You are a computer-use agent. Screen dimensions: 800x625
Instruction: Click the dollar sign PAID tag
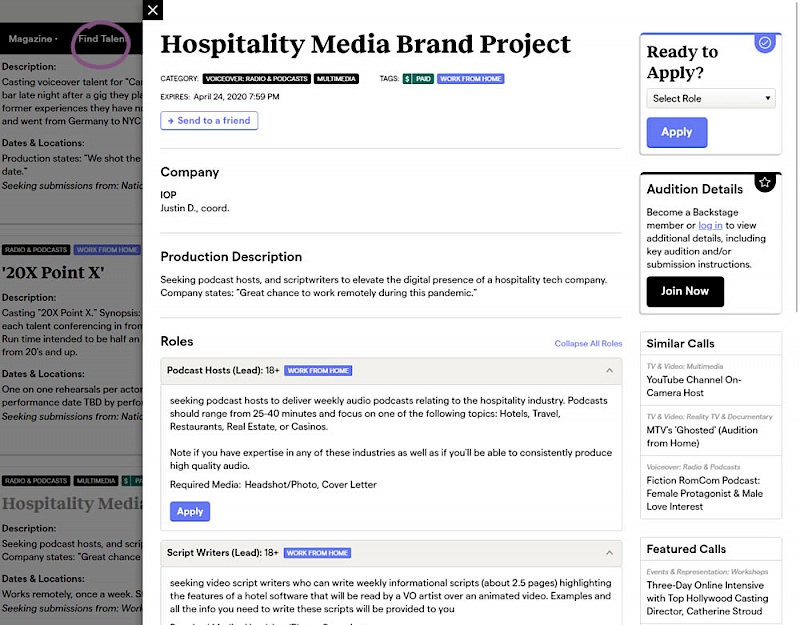coord(418,78)
